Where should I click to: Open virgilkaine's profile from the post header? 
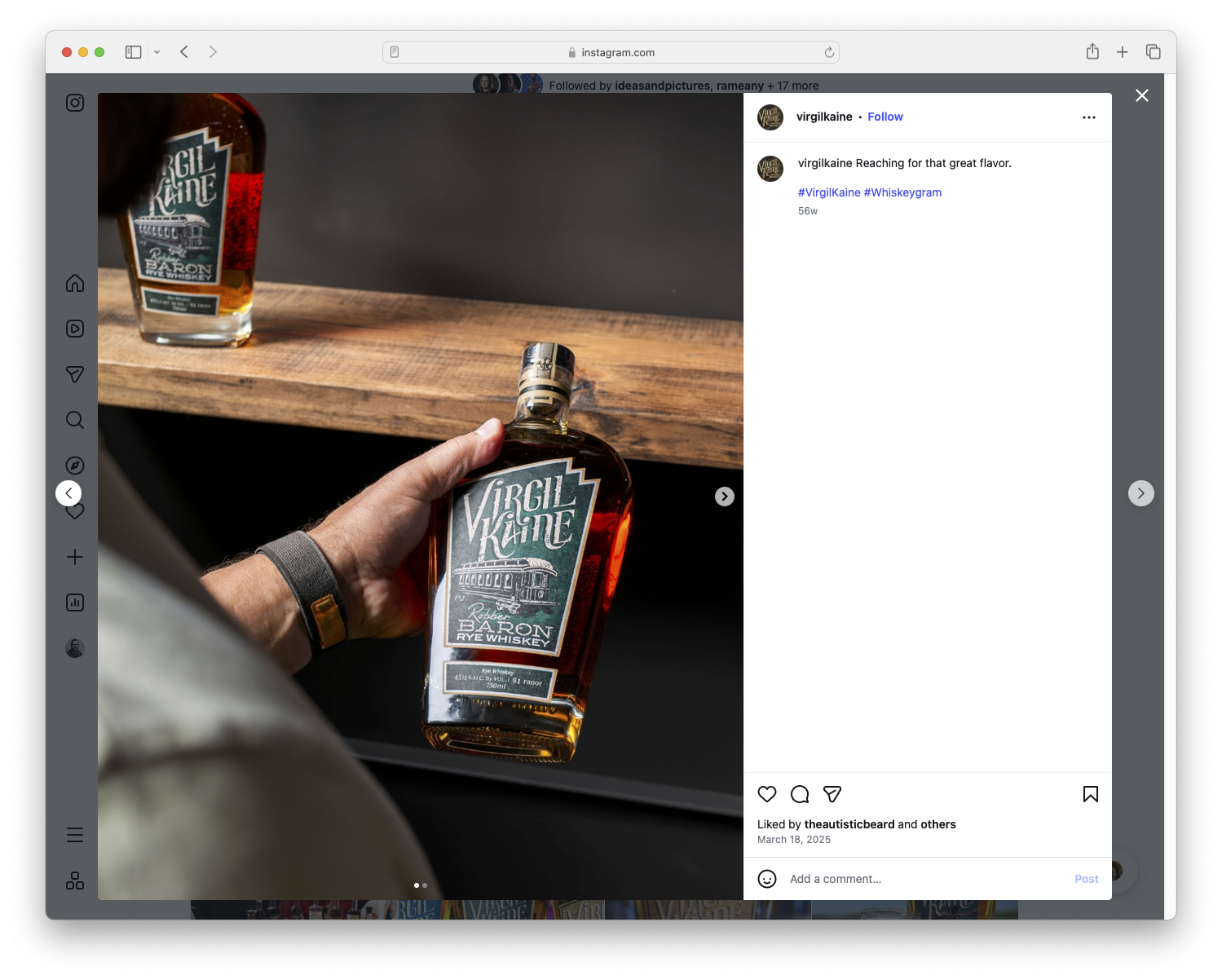(x=824, y=117)
